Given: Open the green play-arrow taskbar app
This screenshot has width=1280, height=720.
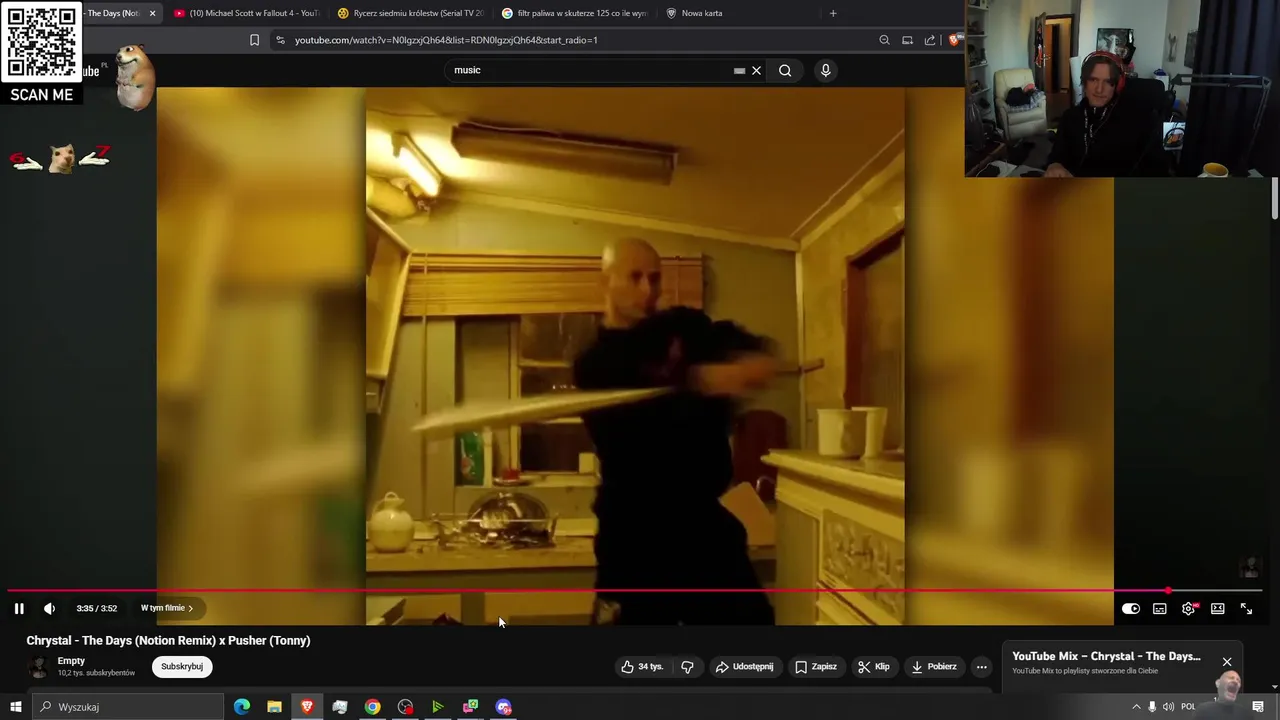Looking at the screenshot, I should [437, 707].
